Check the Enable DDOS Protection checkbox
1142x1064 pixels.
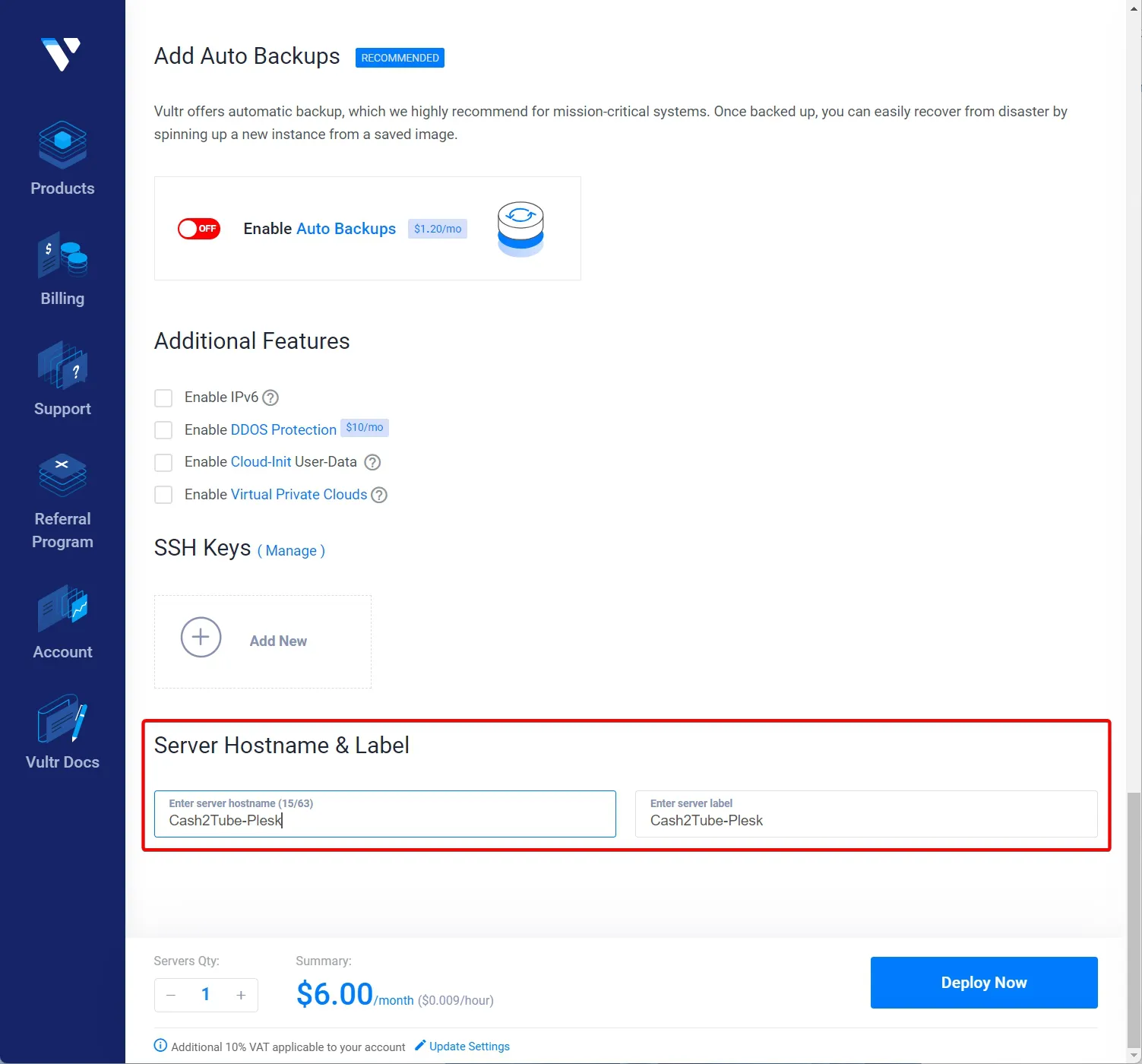163,430
